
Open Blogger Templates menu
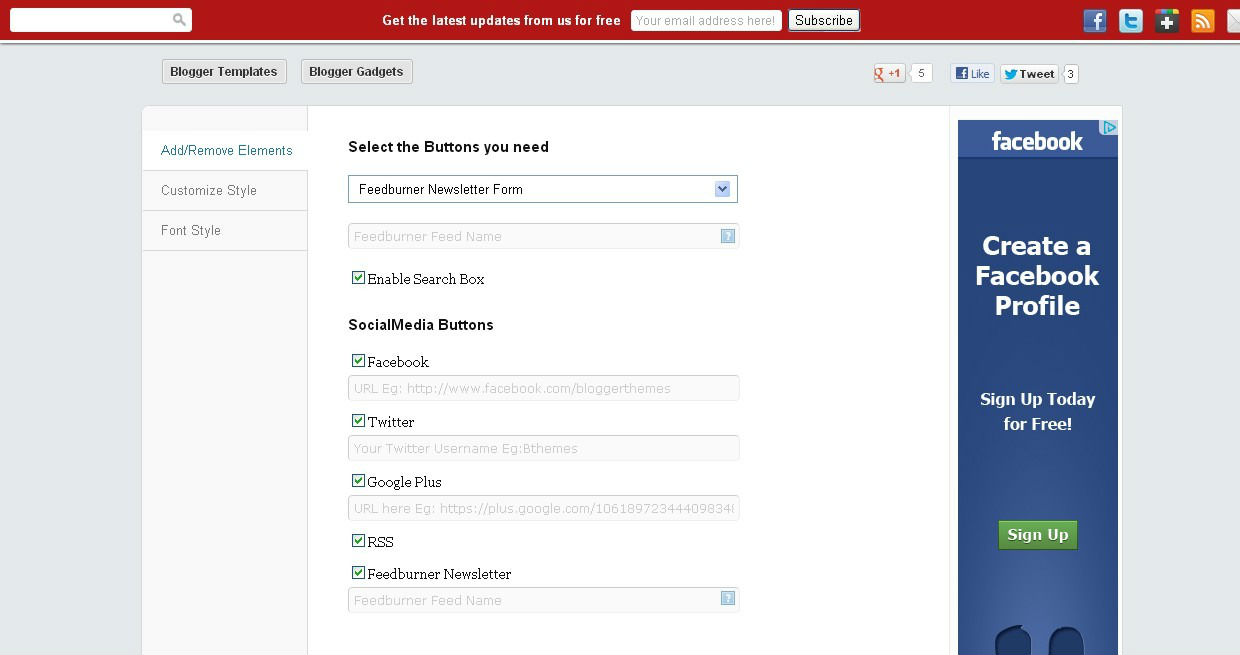(x=224, y=72)
